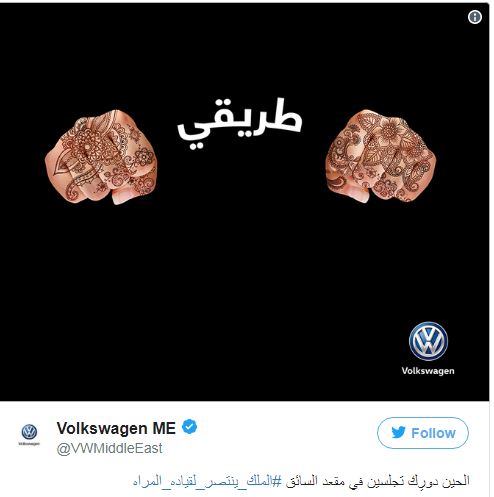Click the right henna-decorated fist
The width and height of the screenshot is (494, 497).
(x=380, y=156)
